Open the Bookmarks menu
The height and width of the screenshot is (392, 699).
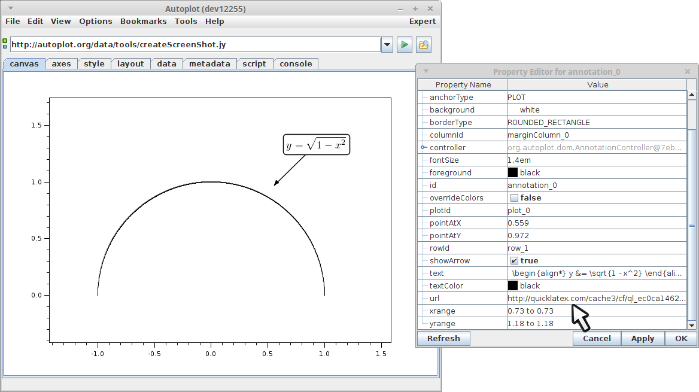[143, 21]
